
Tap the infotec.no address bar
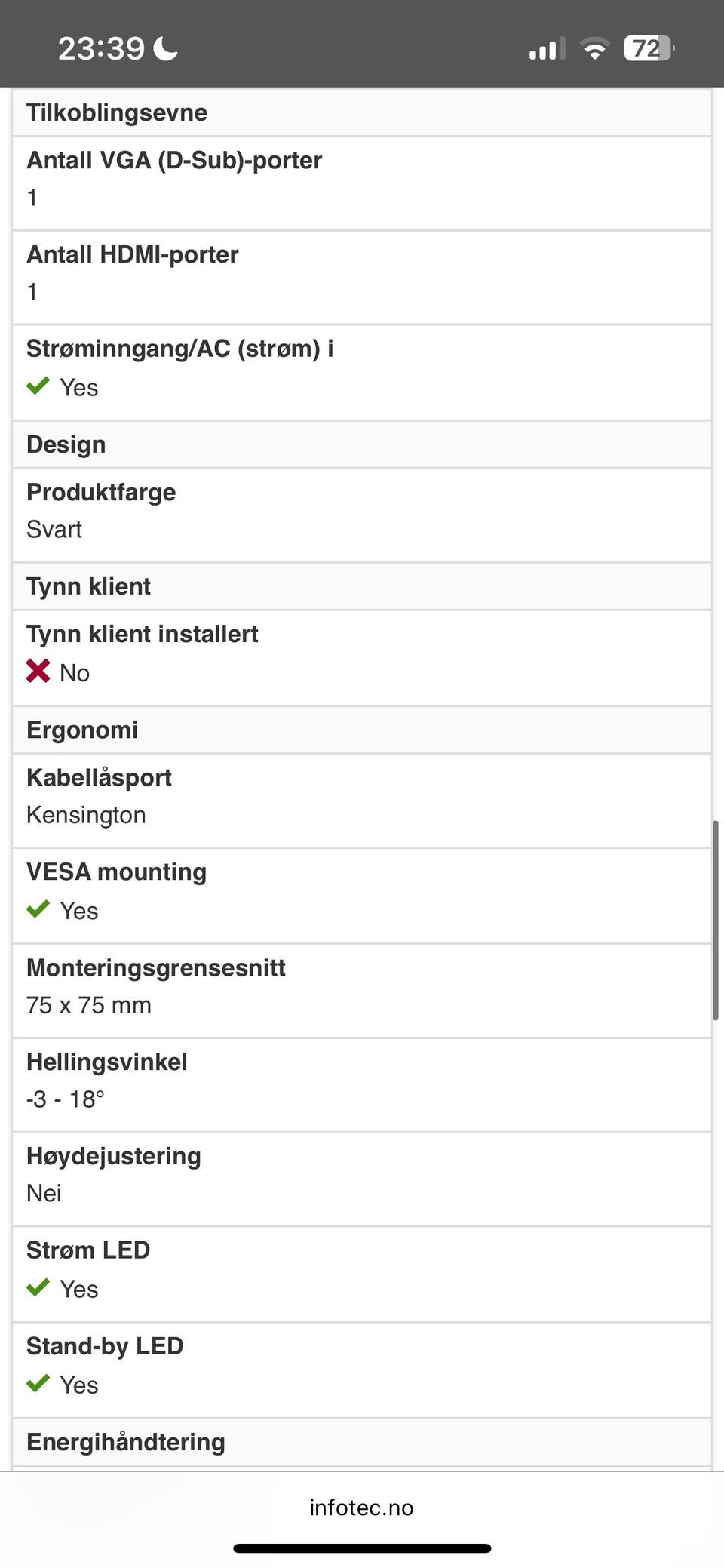click(361, 1508)
